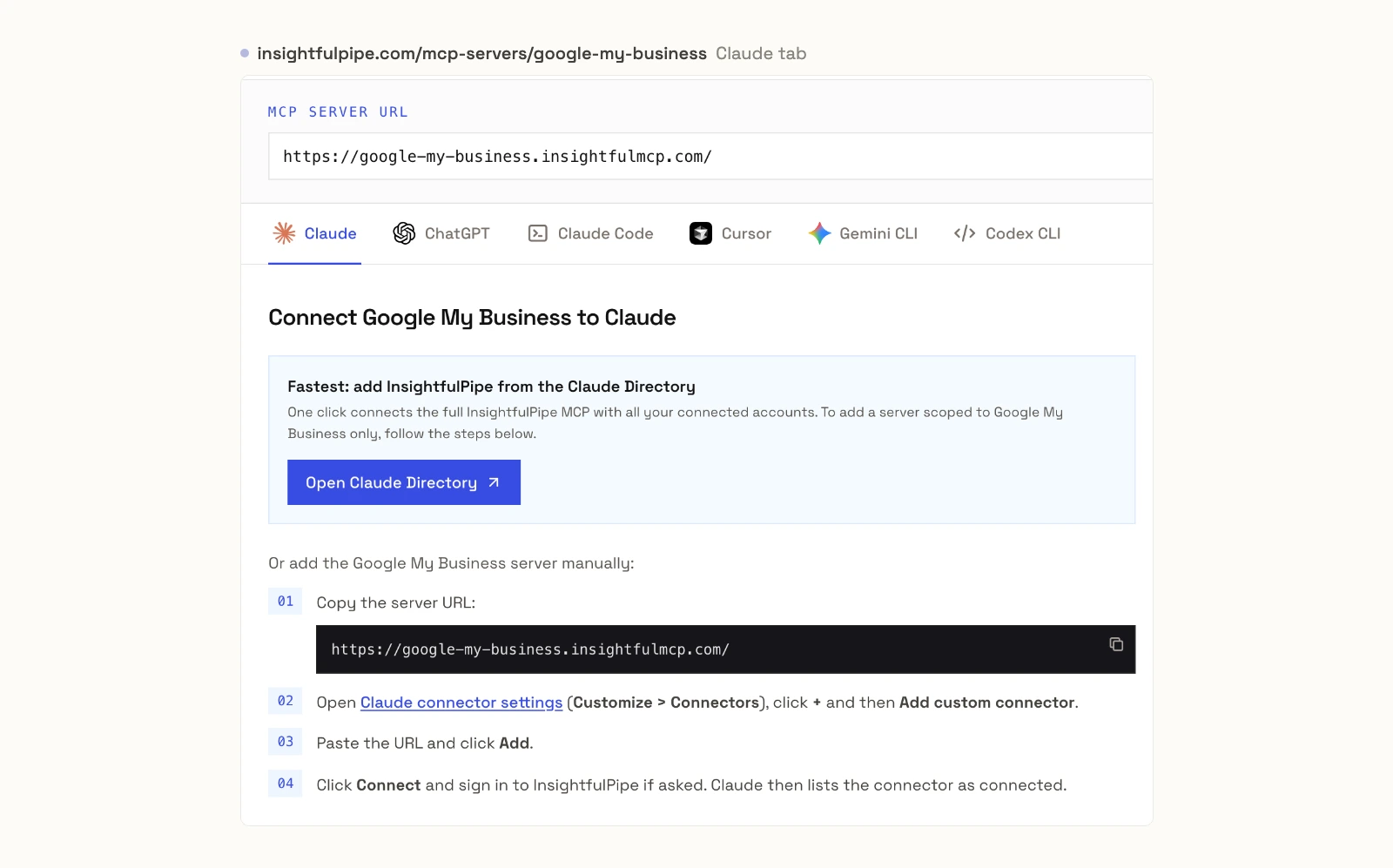Click the step number "04" badge

286,784
